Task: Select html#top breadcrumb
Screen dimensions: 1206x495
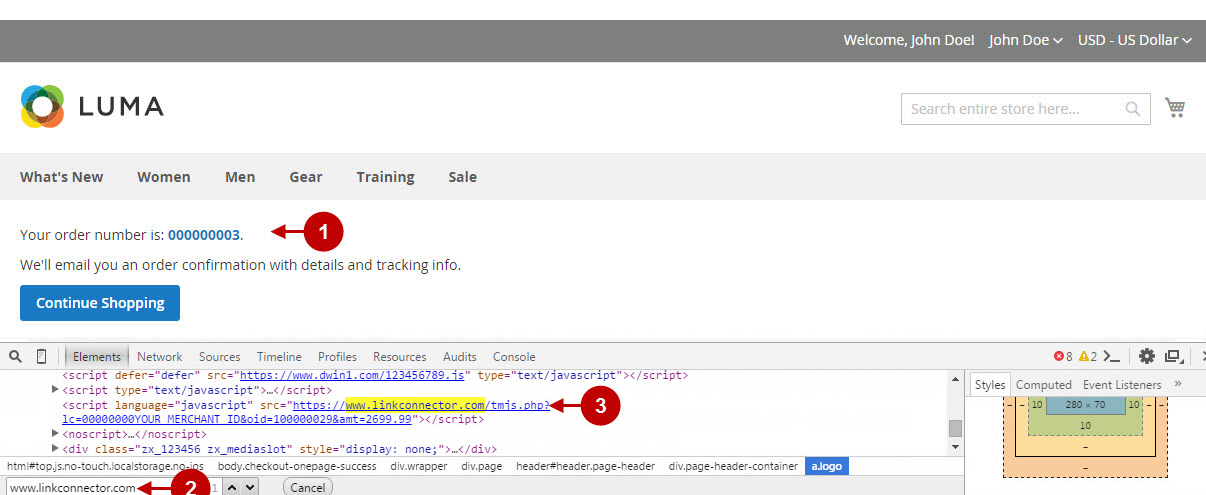Action: pos(105,466)
